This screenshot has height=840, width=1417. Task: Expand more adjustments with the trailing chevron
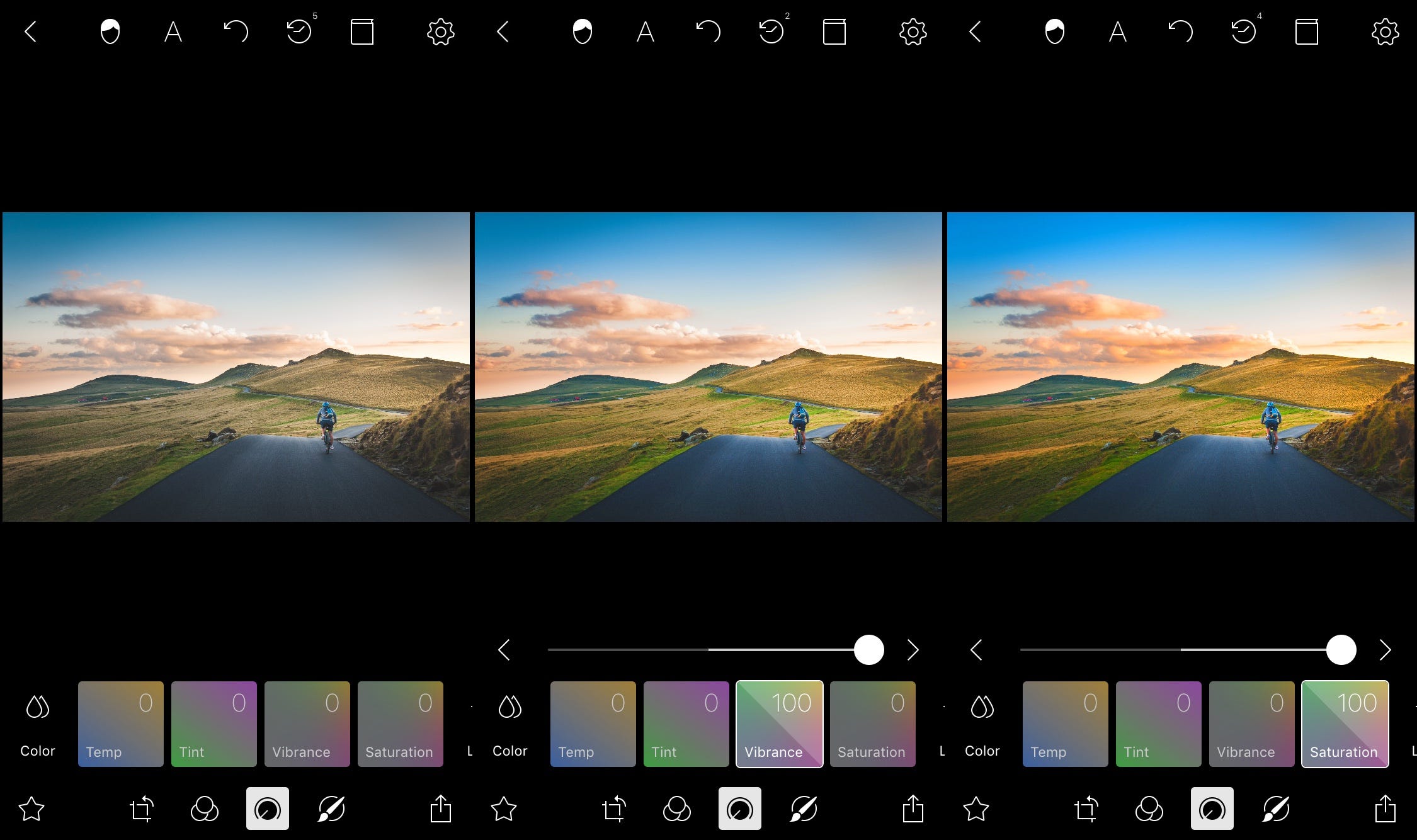1384,650
